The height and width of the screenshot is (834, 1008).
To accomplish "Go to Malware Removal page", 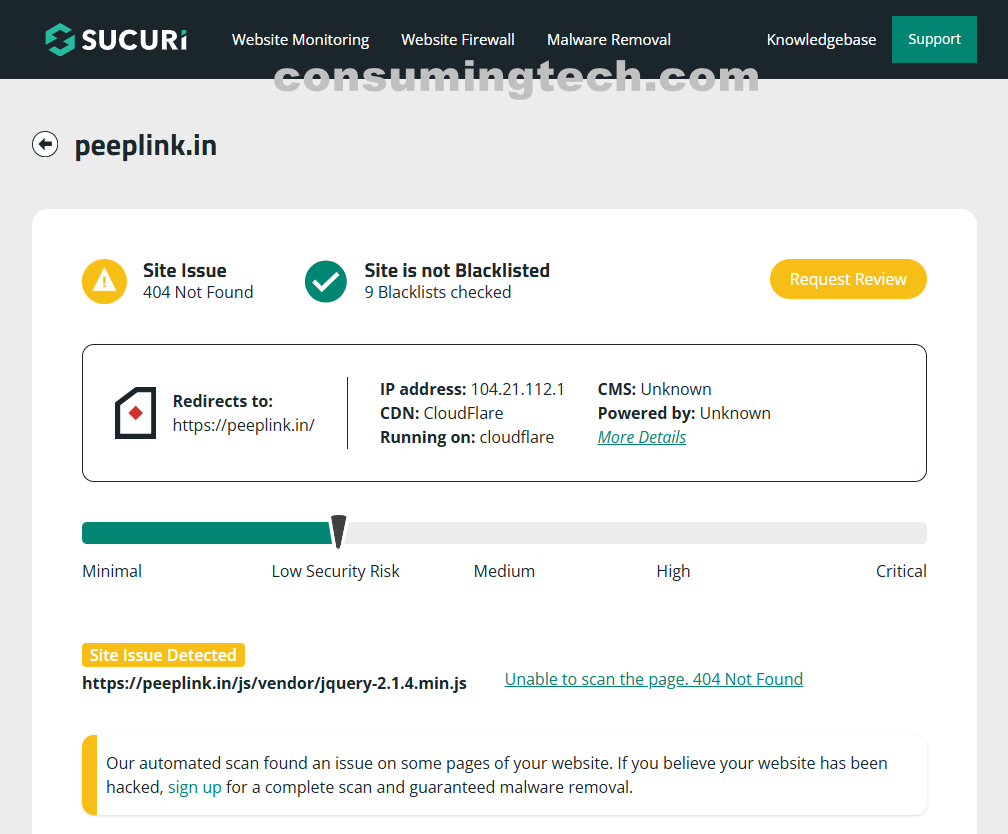I will (609, 40).
